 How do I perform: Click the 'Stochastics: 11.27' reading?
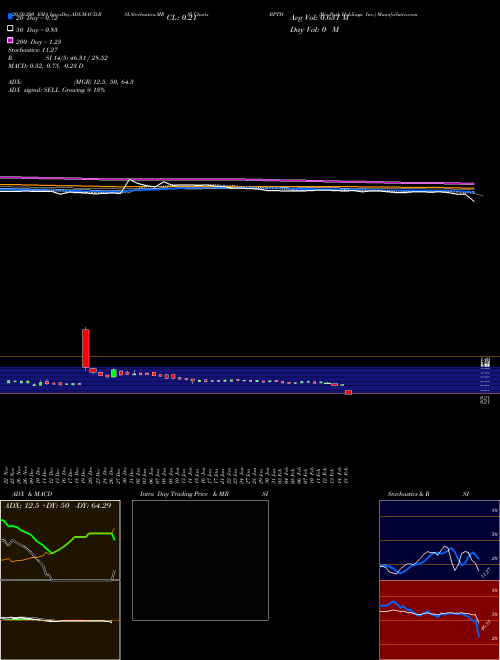(x=32, y=50)
